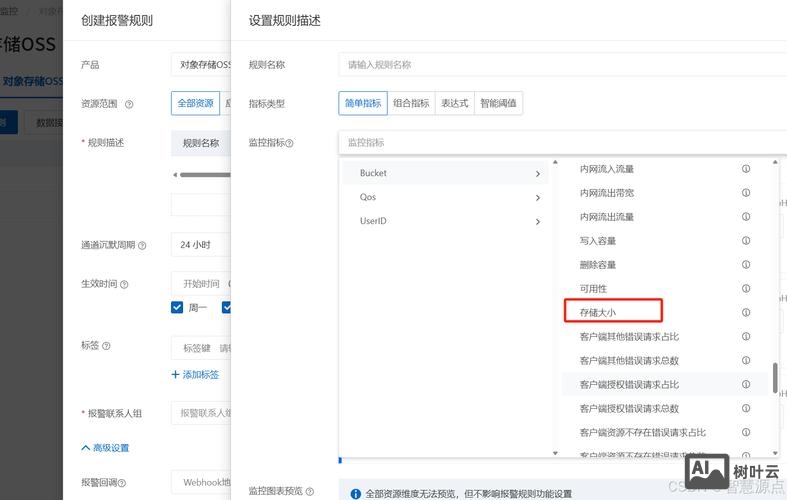This screenshot has width=787, height=500.
Task: Click info icon beside 内网流出带宽
Action: point(746,193)
